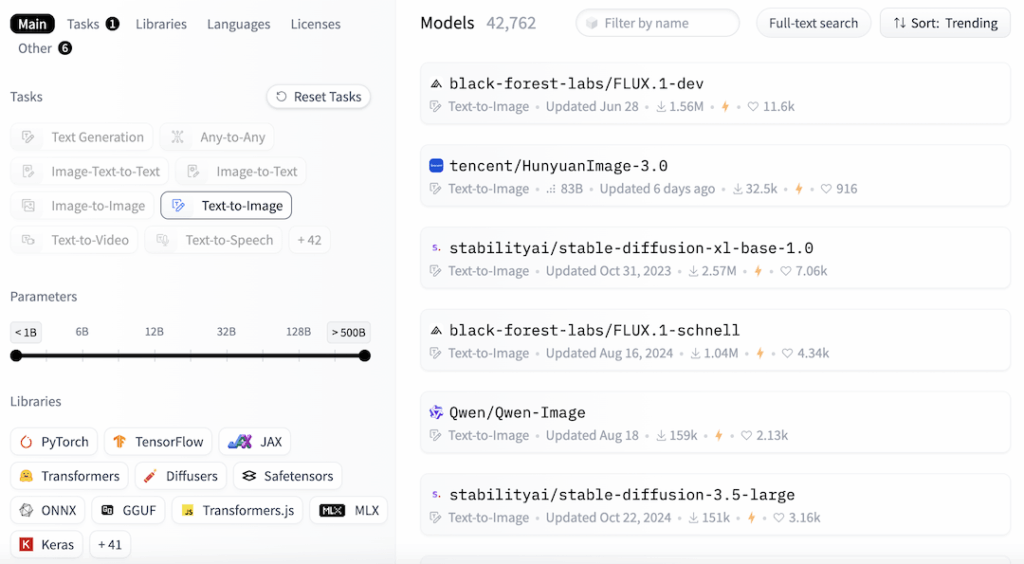This screenshot has height=564, width=1024.
Task: Click the Hugging Face Transformers emoji icon
Action: 26,476
